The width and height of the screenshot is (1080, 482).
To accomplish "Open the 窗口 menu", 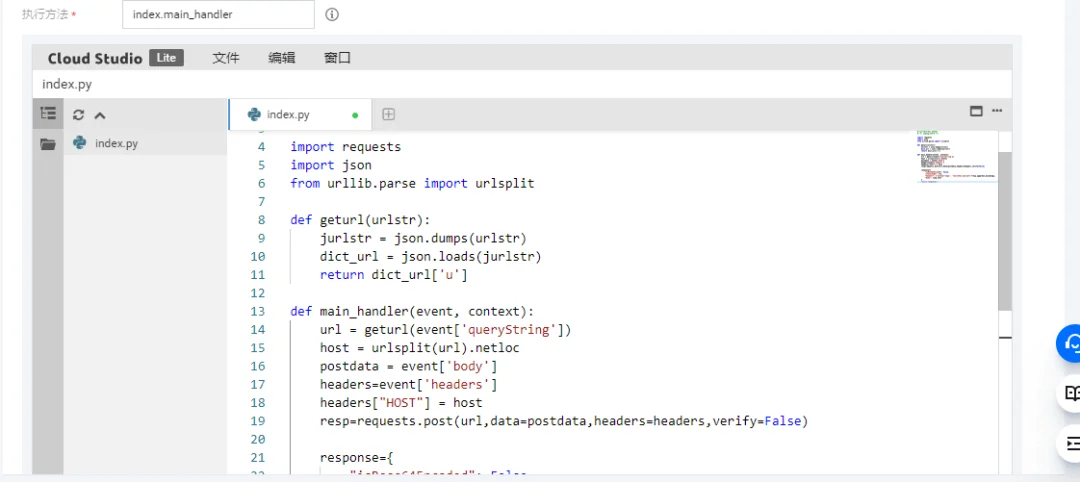I will tap(338, 58).
